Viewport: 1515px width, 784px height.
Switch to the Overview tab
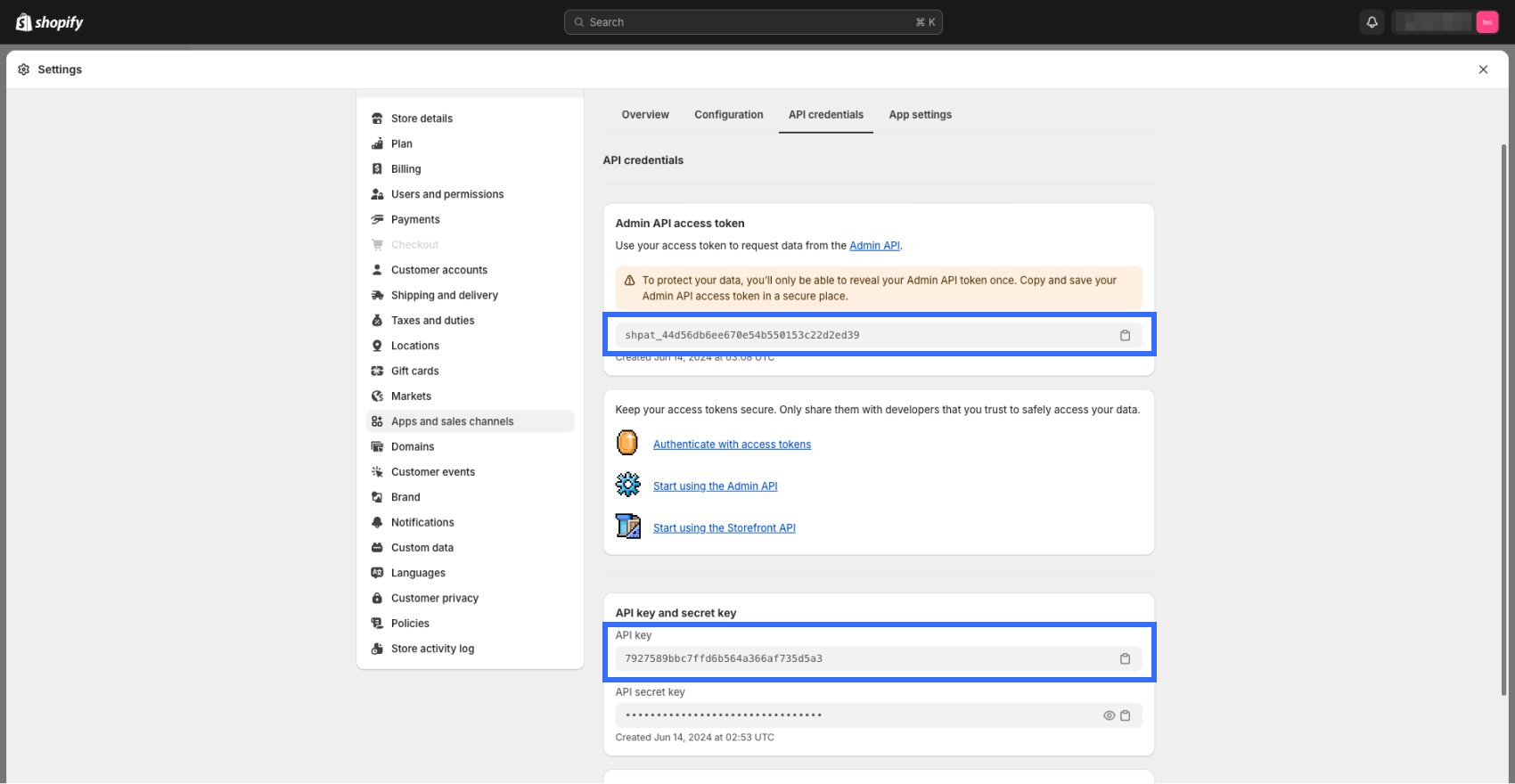[645, 115]
